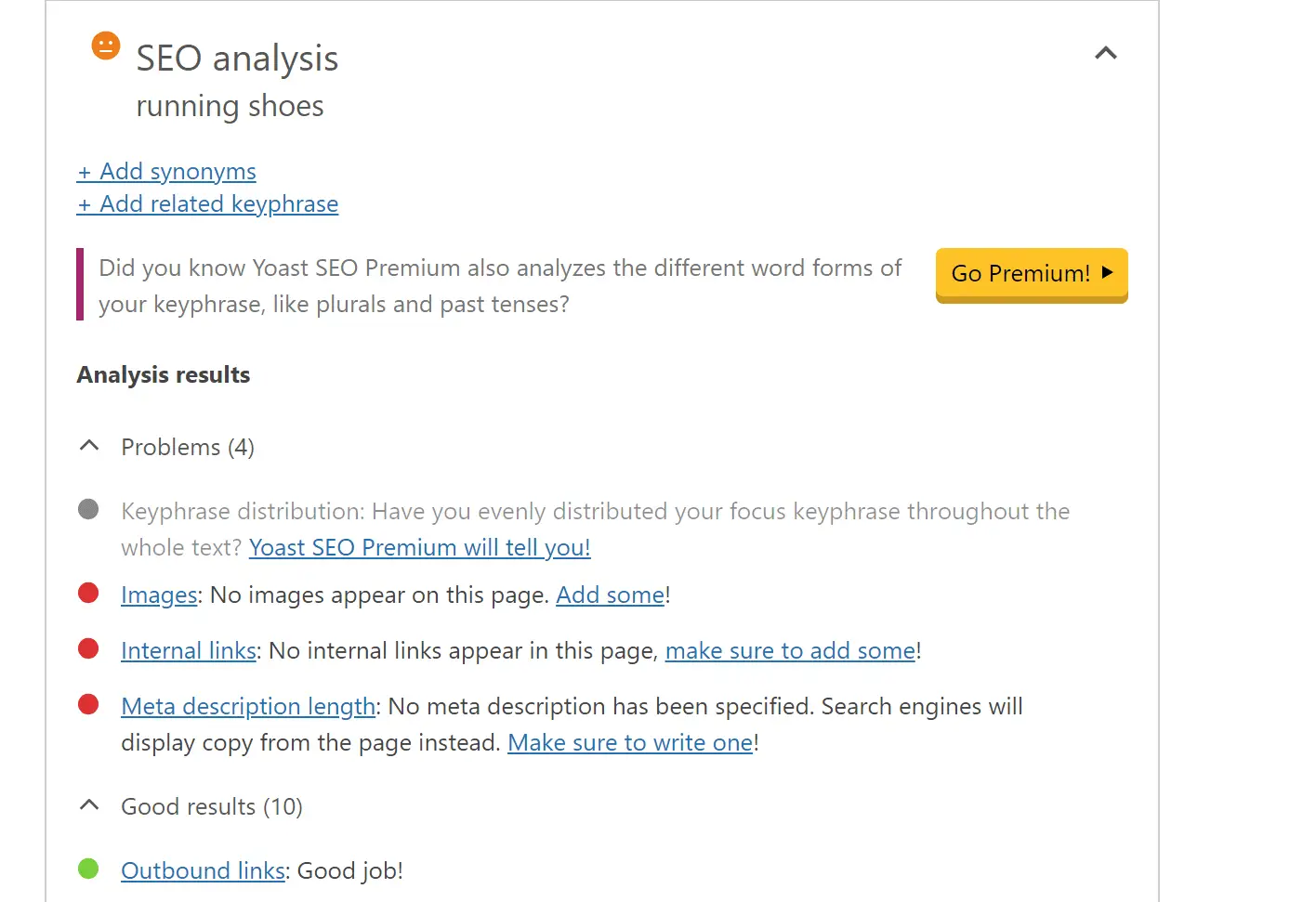Collapse the Problems (4) section
The image size is (1316, 902).
tap(89, 447)
